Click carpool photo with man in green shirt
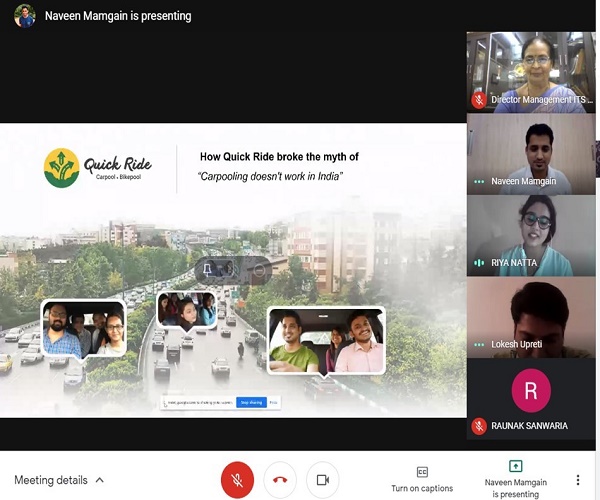The width and height of the screenshot is (600, 500). (x=326, y=340)
